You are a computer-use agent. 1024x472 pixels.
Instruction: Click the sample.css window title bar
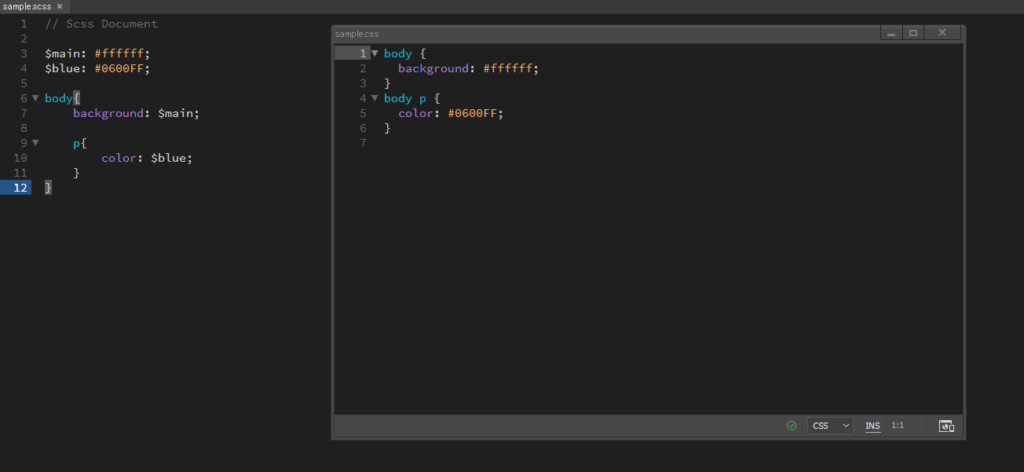tap(600, 33)
